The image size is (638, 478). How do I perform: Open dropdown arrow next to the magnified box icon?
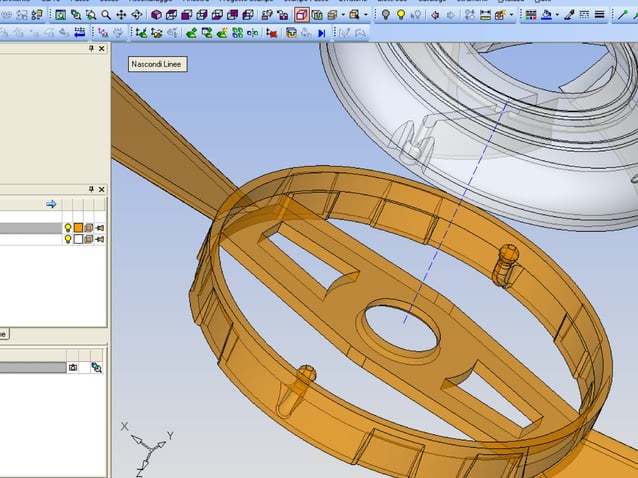[365, 15]
